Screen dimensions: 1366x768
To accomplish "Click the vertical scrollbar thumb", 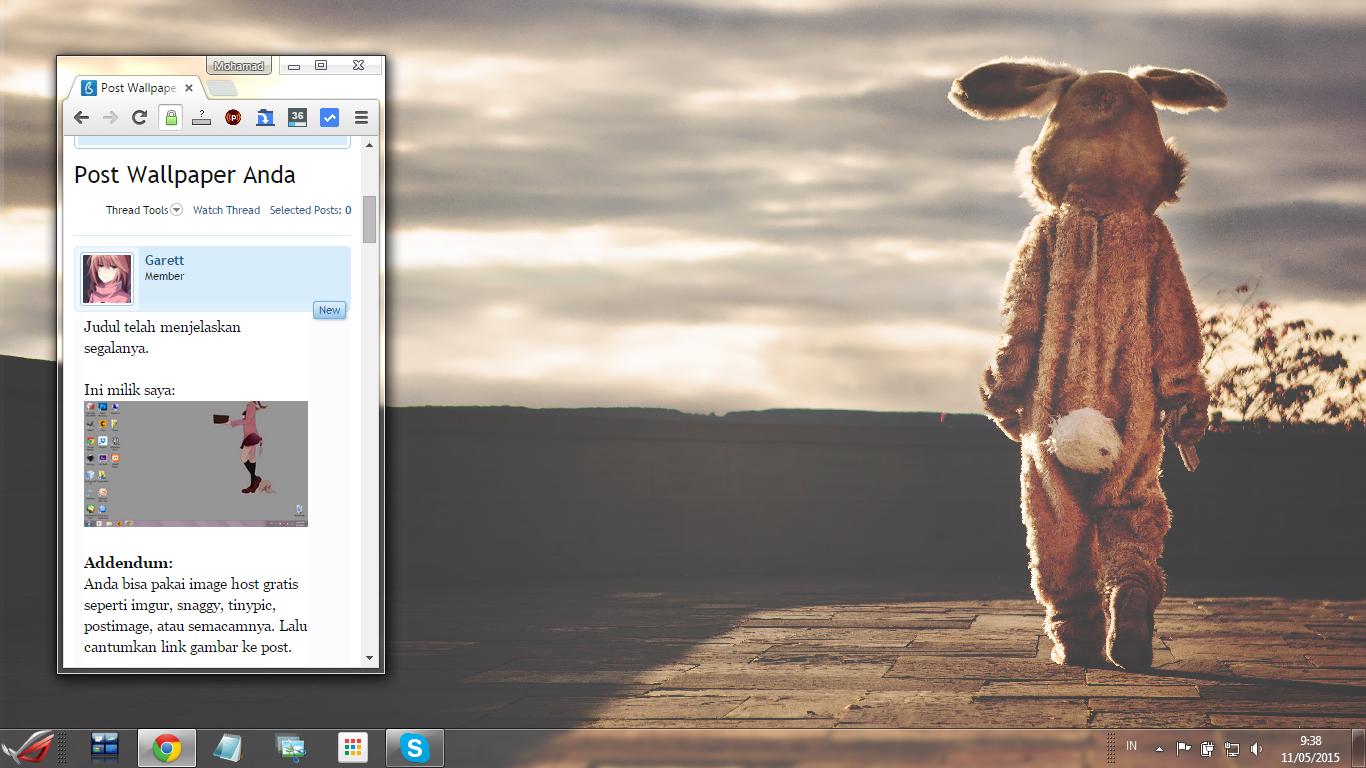I will 369,219.
